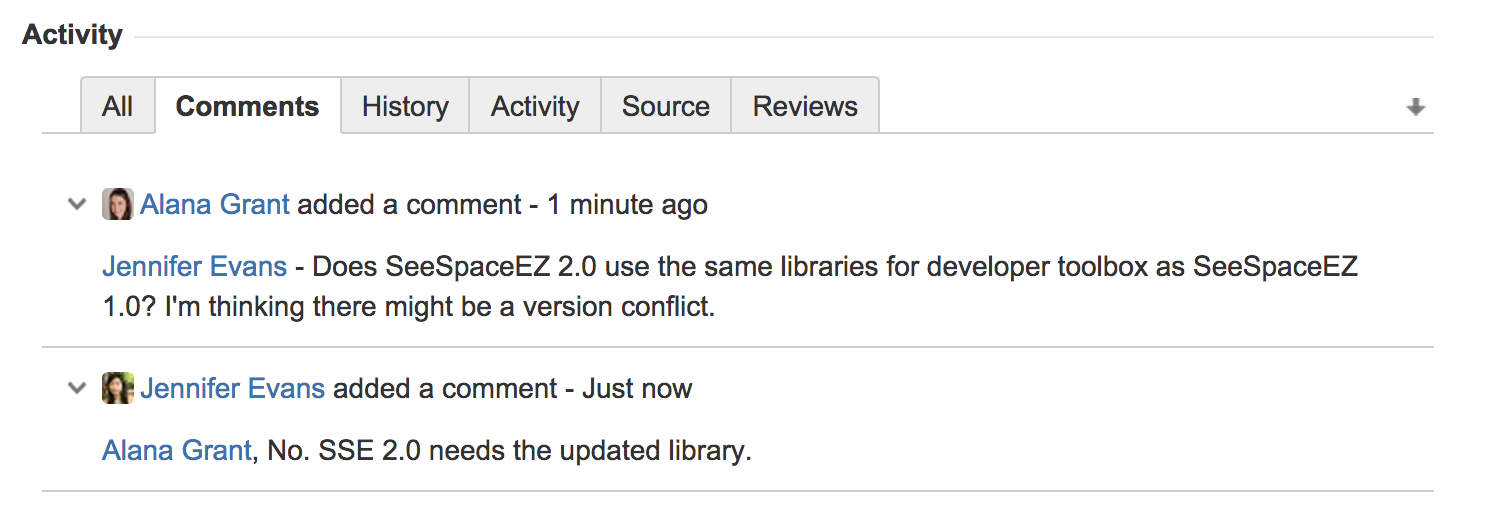Click the "Just now" timestamp

tap(637, 388)
